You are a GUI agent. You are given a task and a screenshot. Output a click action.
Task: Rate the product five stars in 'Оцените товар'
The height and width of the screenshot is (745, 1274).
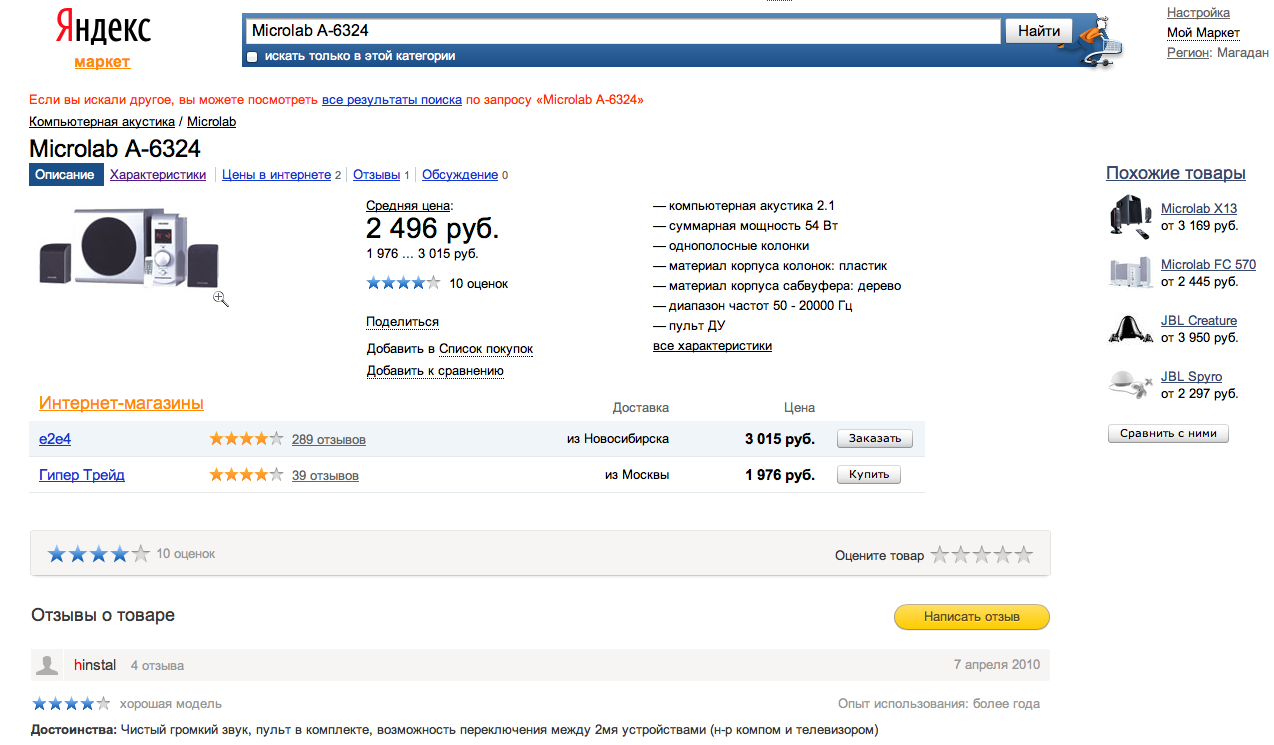(1023, 555)
